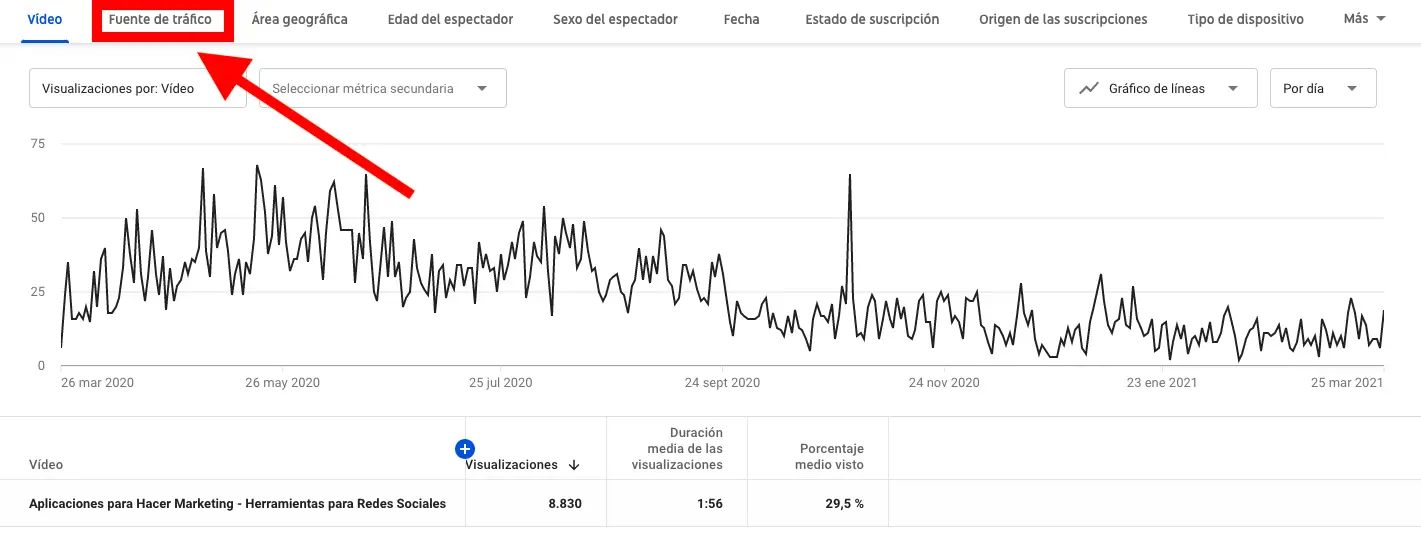Open the Área geográfica tab

pos(300,20)
